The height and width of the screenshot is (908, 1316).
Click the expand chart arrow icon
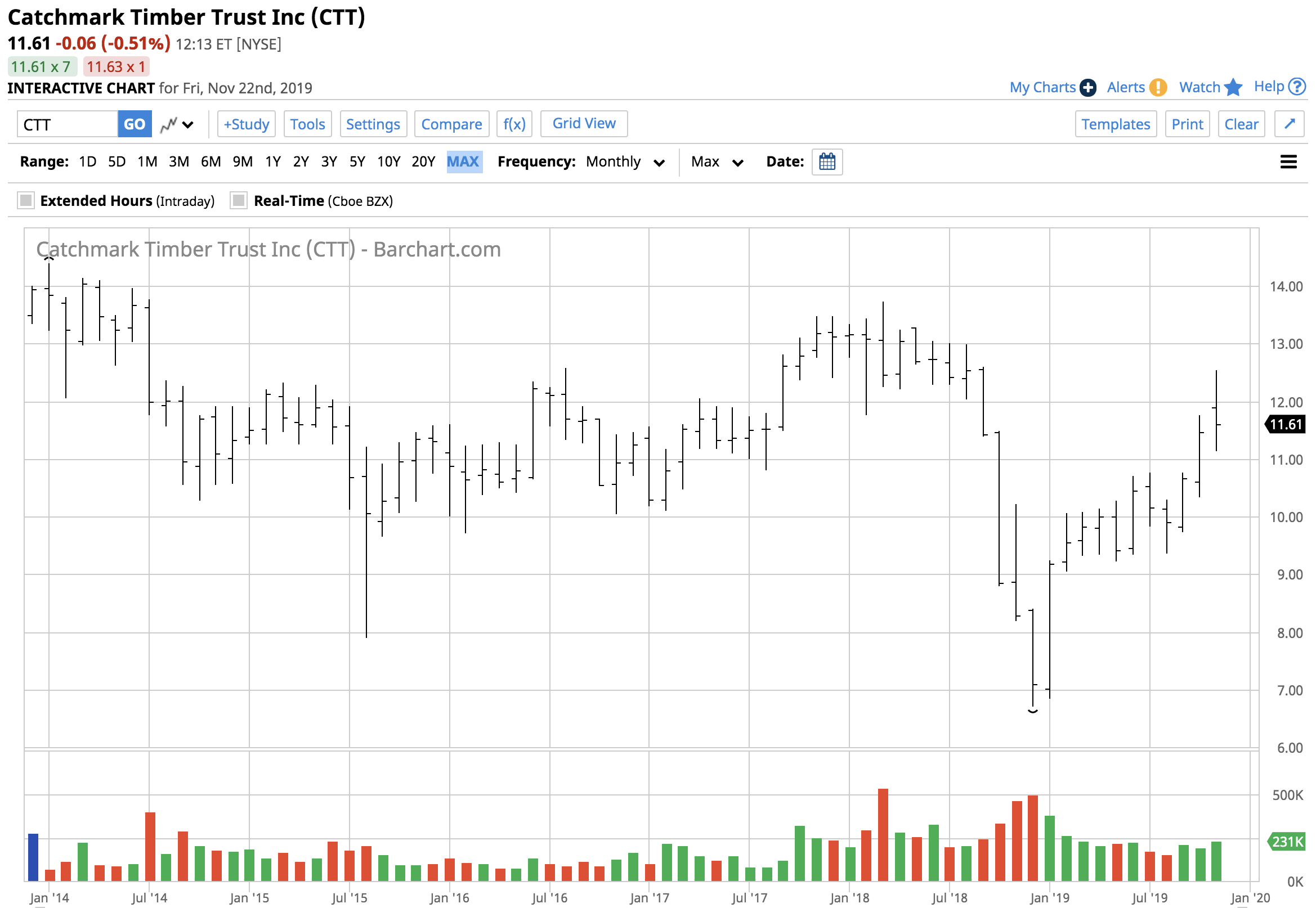click(x=1289, y=124)
